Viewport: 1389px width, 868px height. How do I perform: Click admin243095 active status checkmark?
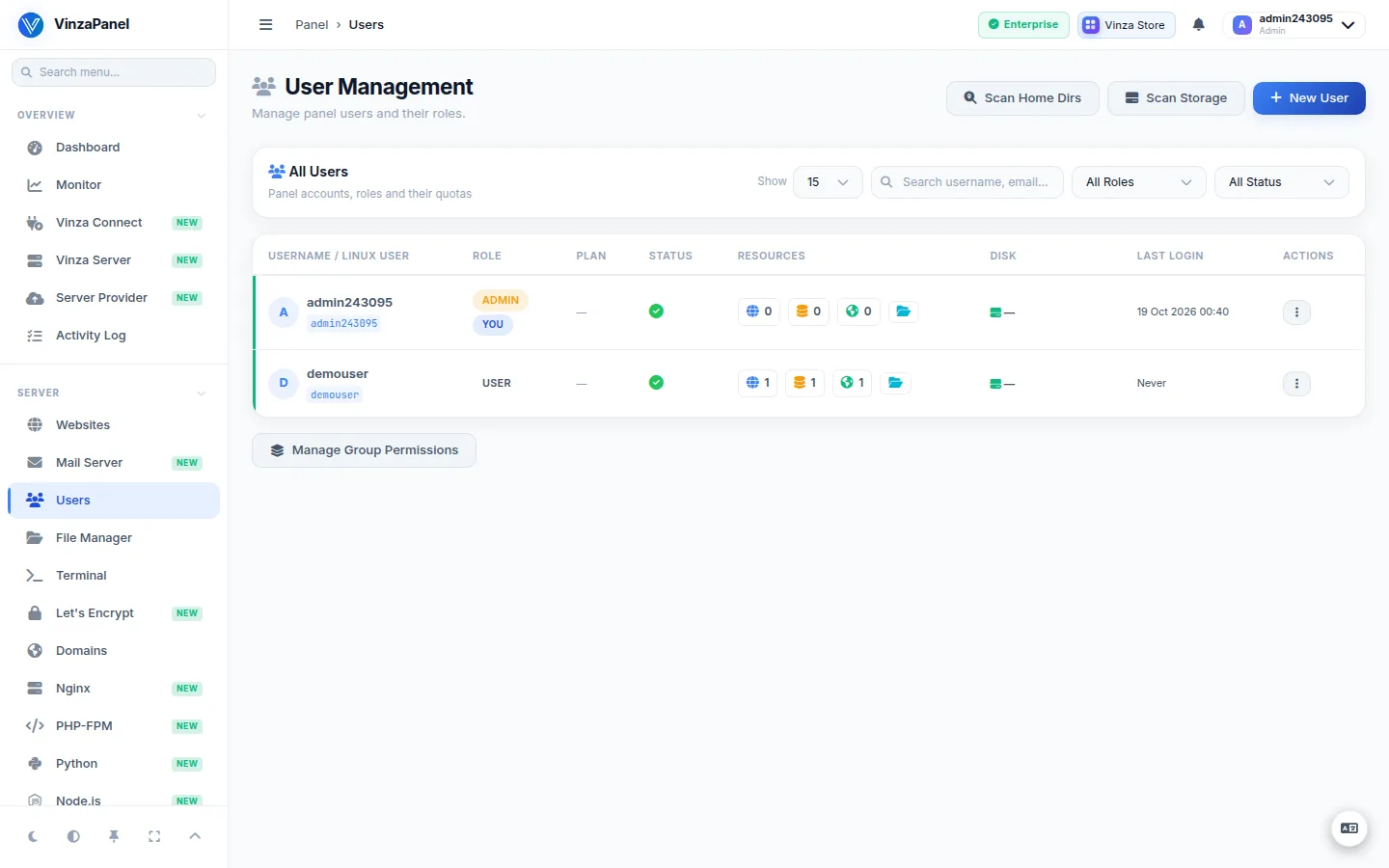click(656, 312)
